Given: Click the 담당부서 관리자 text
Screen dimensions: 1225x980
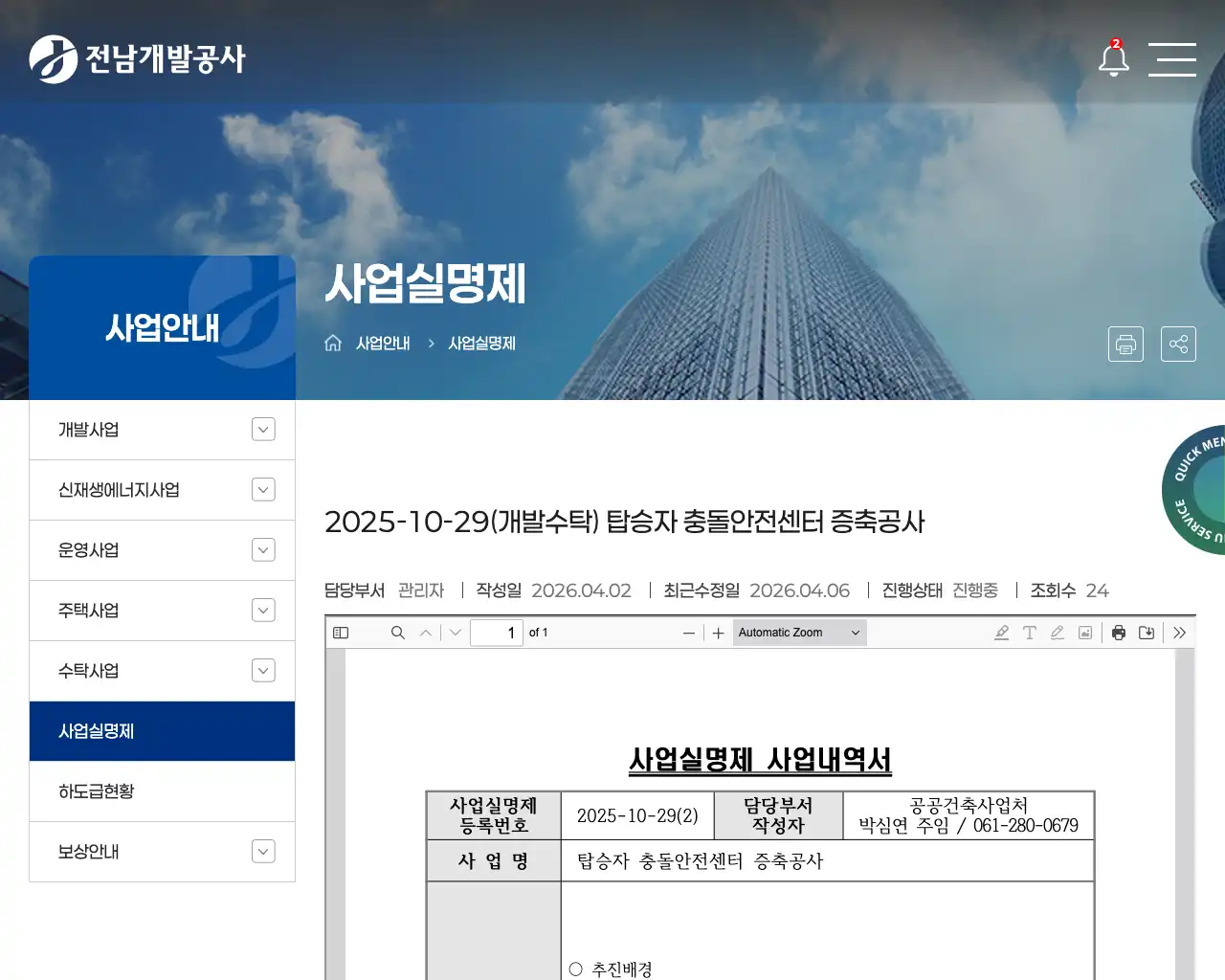Looking at the screenshot, I should tap(385, 590).
